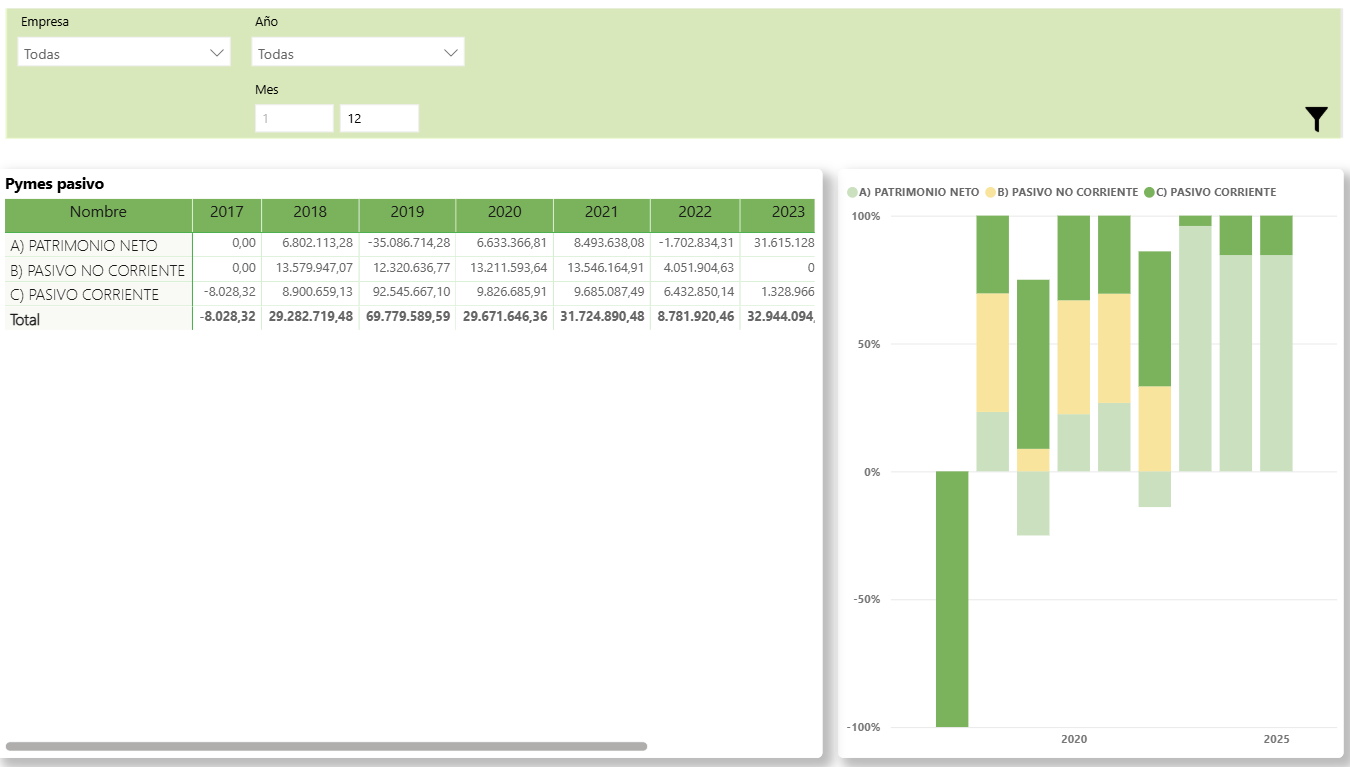This screenshot has width=1350, height=767.
Task: Click the Mes end value field showing 12
Action: click(x=378, y=118)
